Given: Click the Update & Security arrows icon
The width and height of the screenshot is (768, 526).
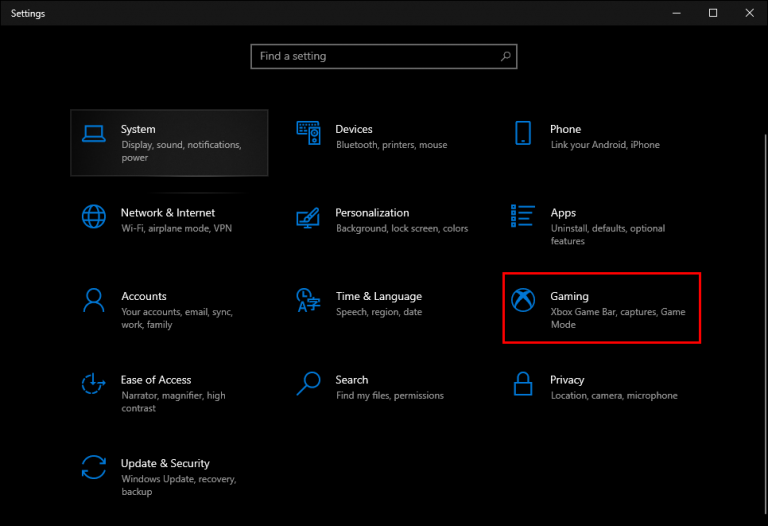Looking at the screenshot, I should point(94,467).
